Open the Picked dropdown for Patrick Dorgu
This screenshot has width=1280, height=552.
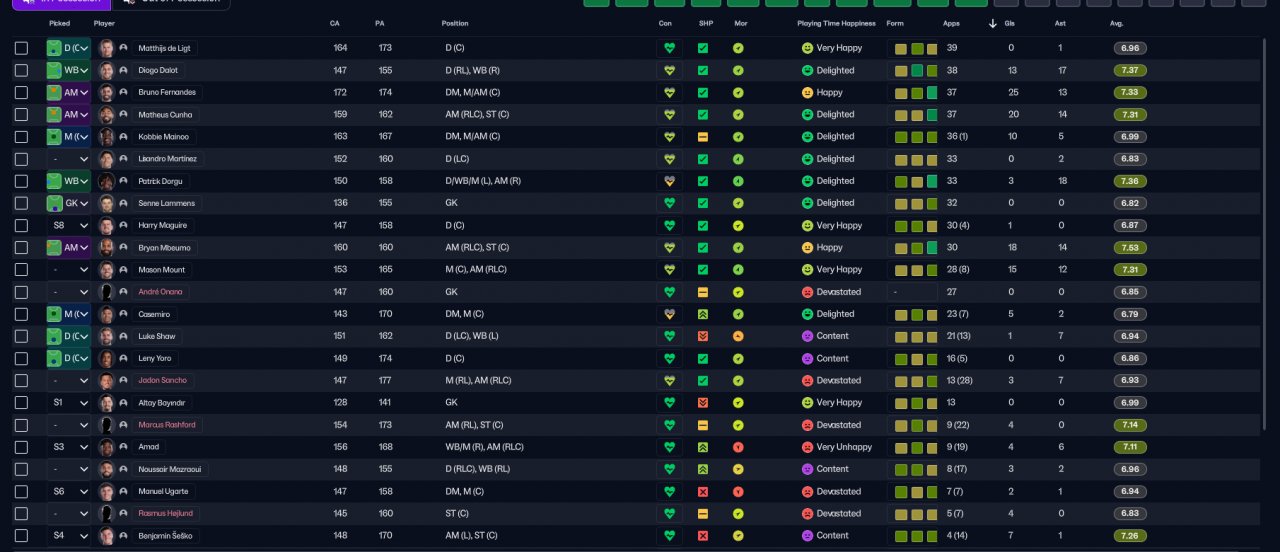[68, 181]
